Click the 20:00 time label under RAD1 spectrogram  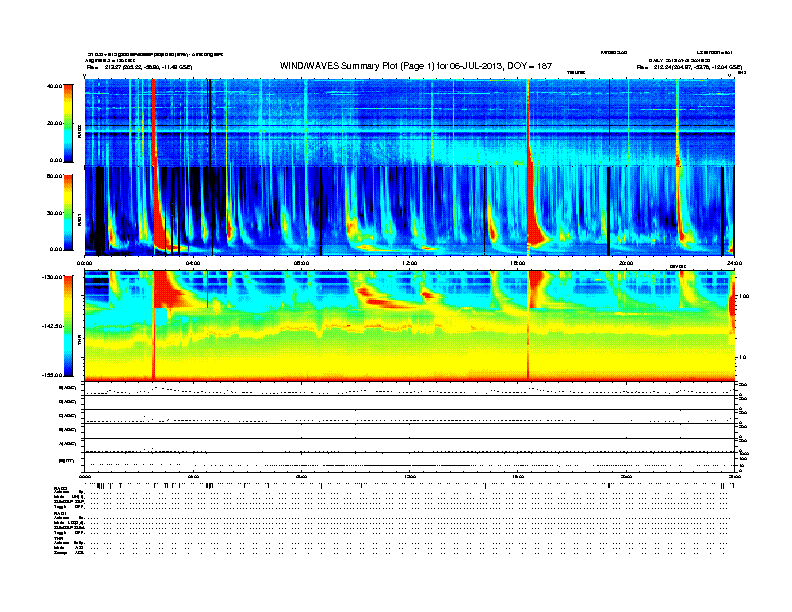click(x=626, y=263)
